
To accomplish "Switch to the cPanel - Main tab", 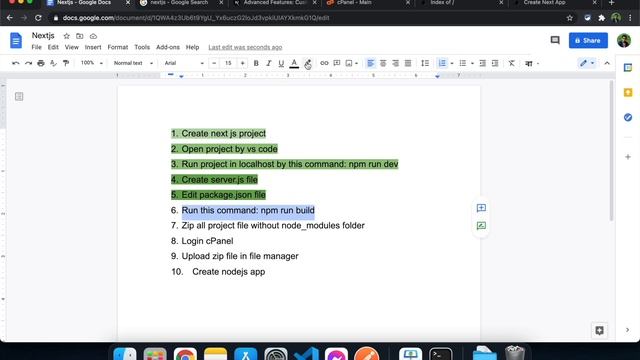I will pos(367,3).
